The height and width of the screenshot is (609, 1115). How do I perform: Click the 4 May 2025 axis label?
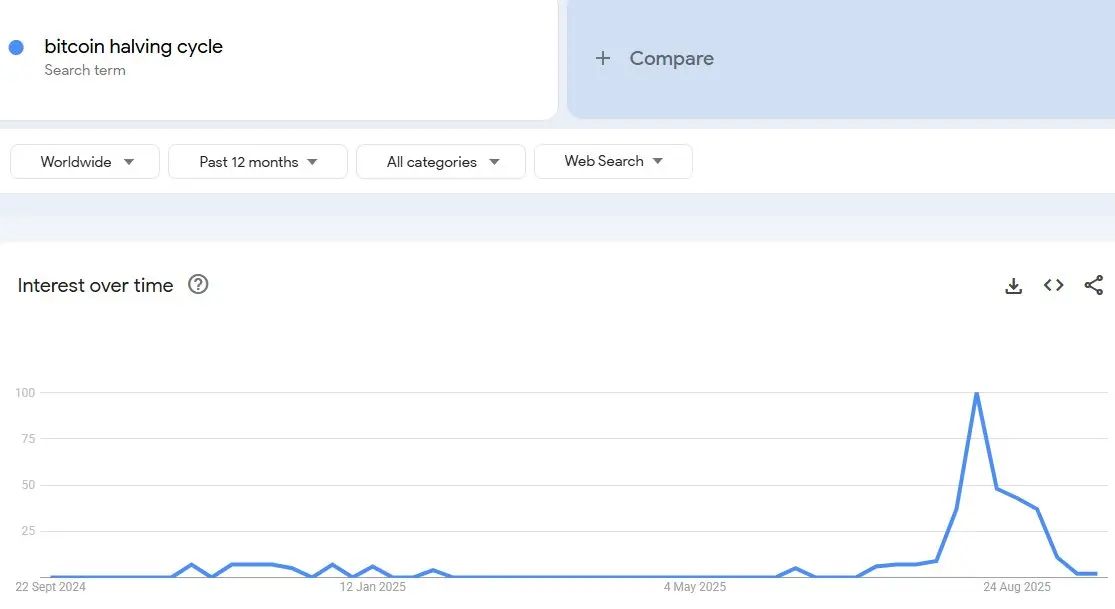coord(694,587)
